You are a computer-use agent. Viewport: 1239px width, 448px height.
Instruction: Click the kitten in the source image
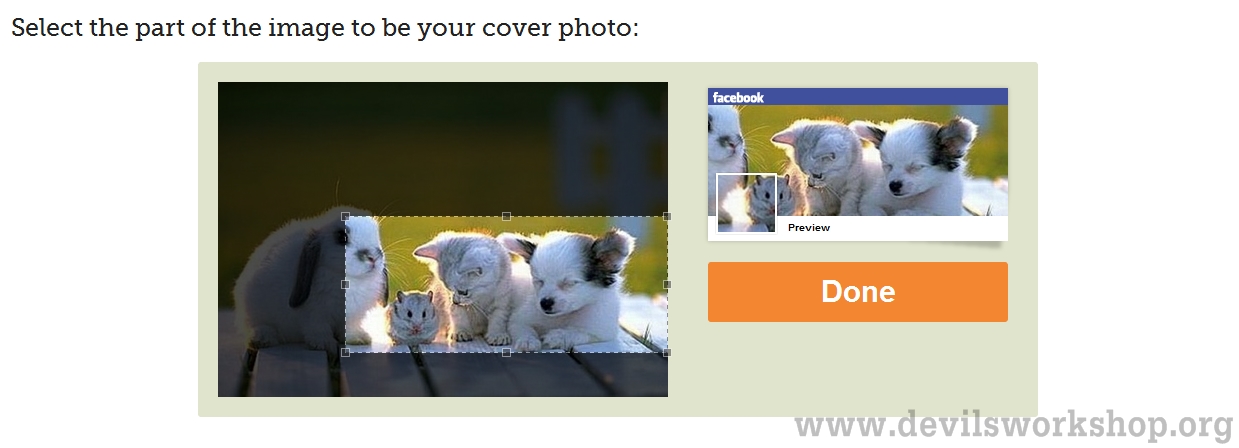(x=466, y=281)
